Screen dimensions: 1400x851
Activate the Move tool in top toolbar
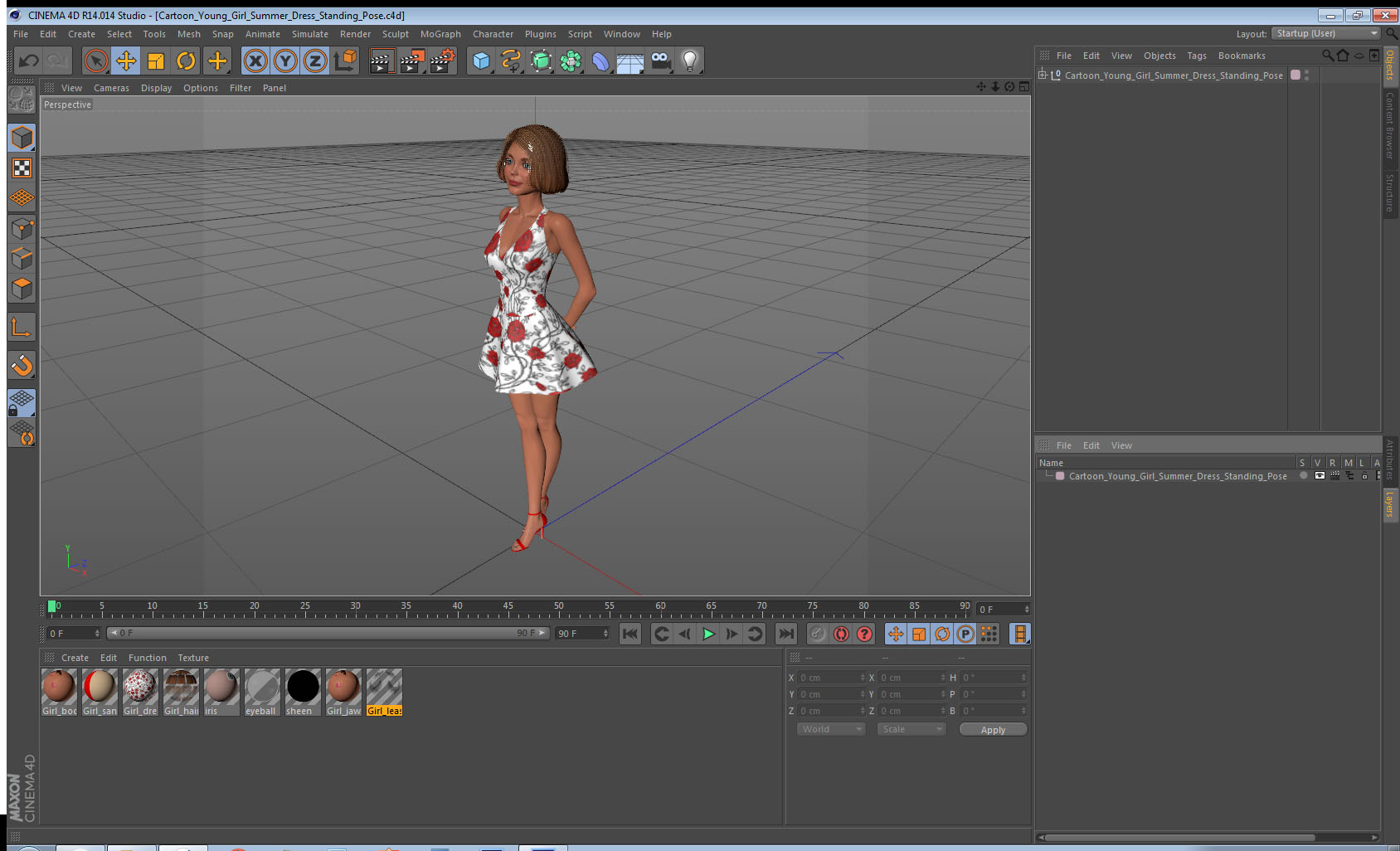click(126, 61)
